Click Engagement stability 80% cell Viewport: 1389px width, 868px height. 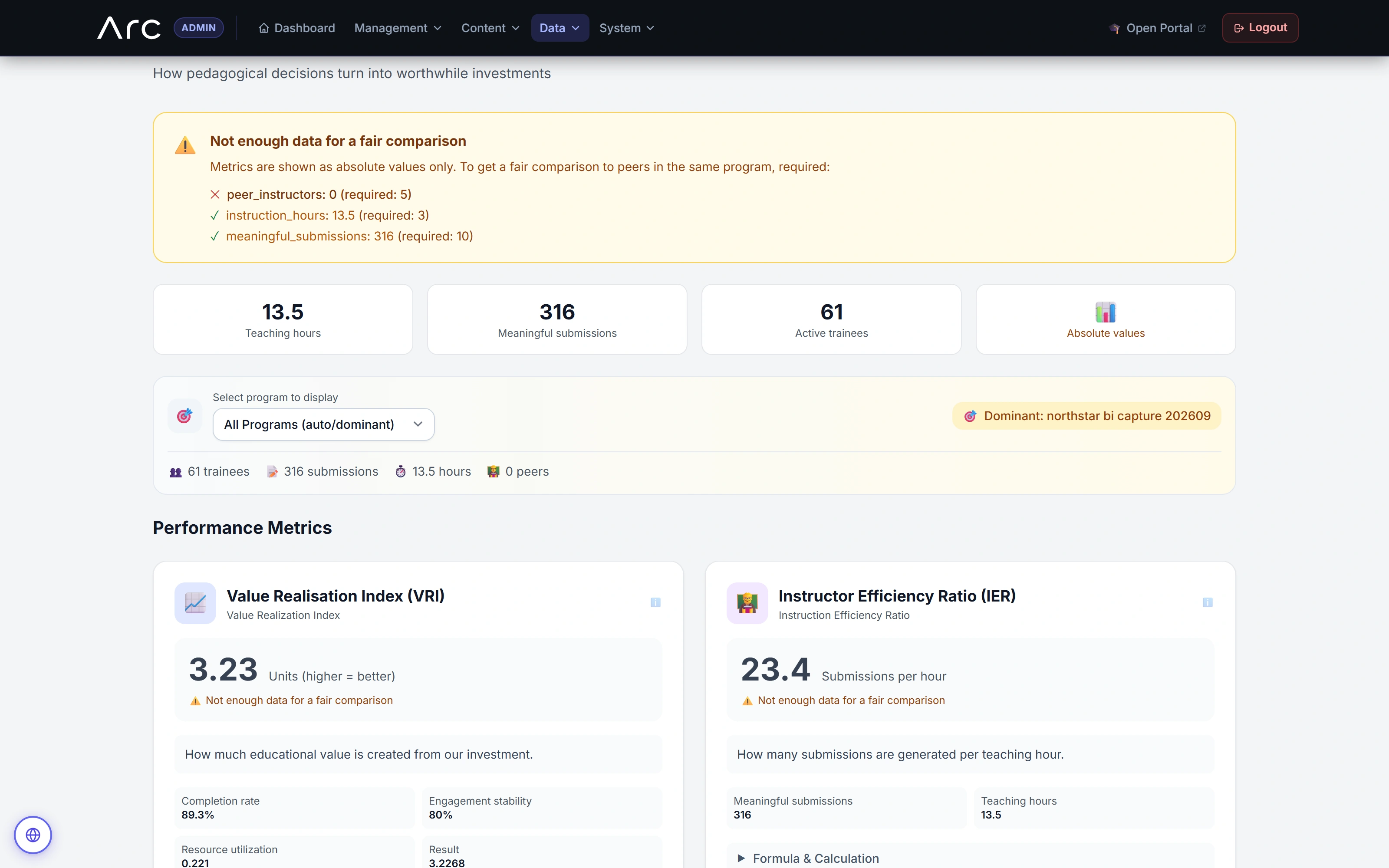pyautogui.click(x=542, y=808)
